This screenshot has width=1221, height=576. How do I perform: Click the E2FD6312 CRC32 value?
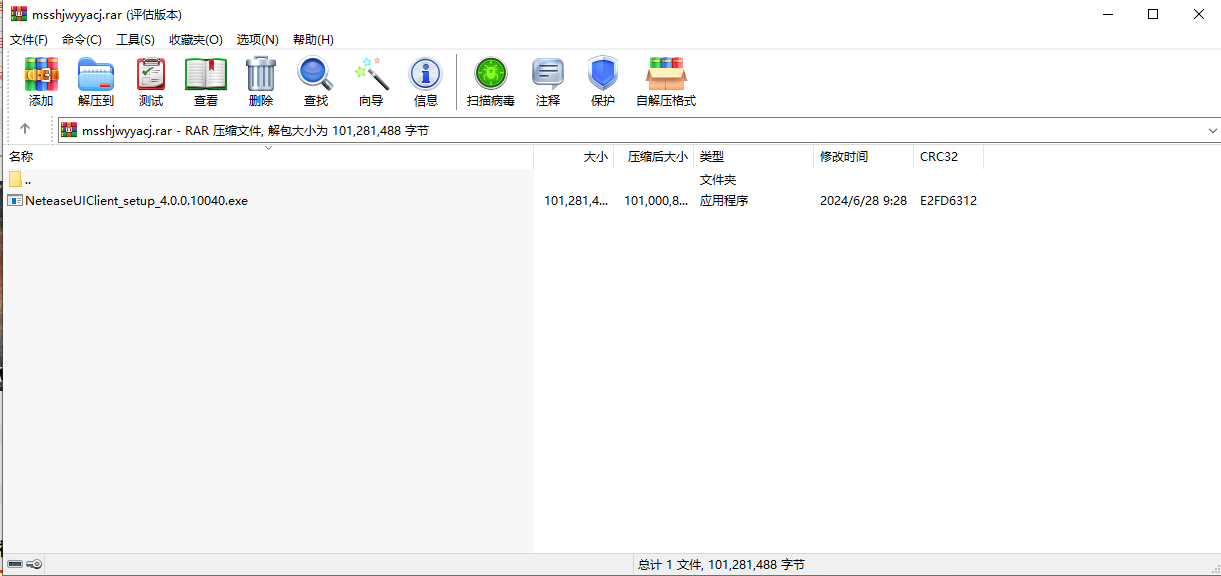(948, 200)
